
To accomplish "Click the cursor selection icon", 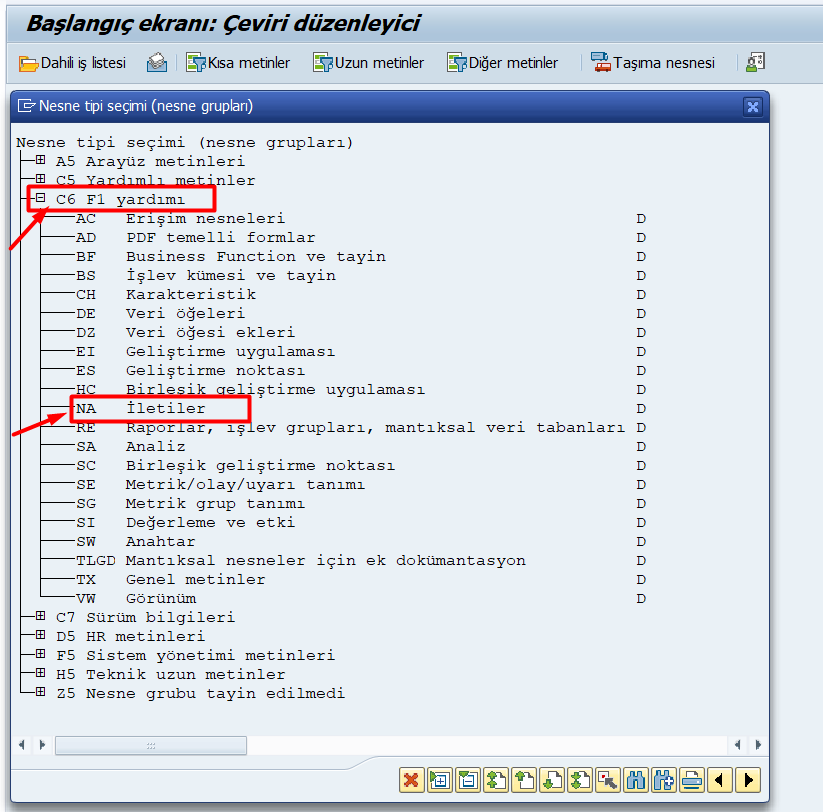I will pyautogui.click(x=608, y=781).
